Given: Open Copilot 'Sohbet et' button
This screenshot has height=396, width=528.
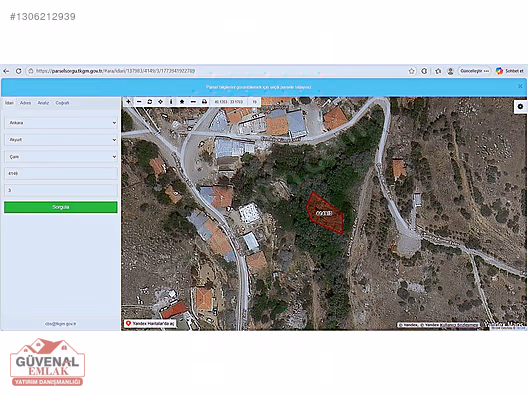Looking at the screenshot, I should 509,71.
